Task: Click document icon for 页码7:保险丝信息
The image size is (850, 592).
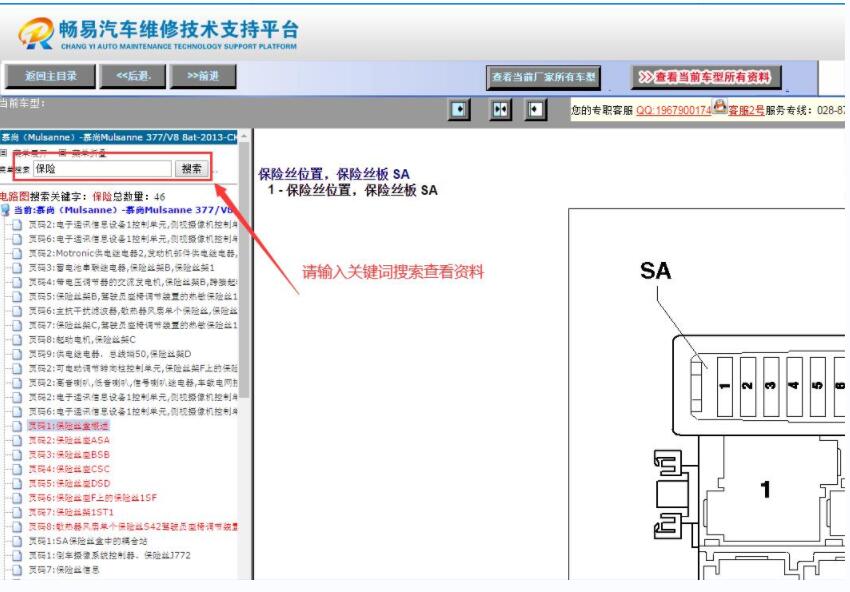Action: point(17,570)
